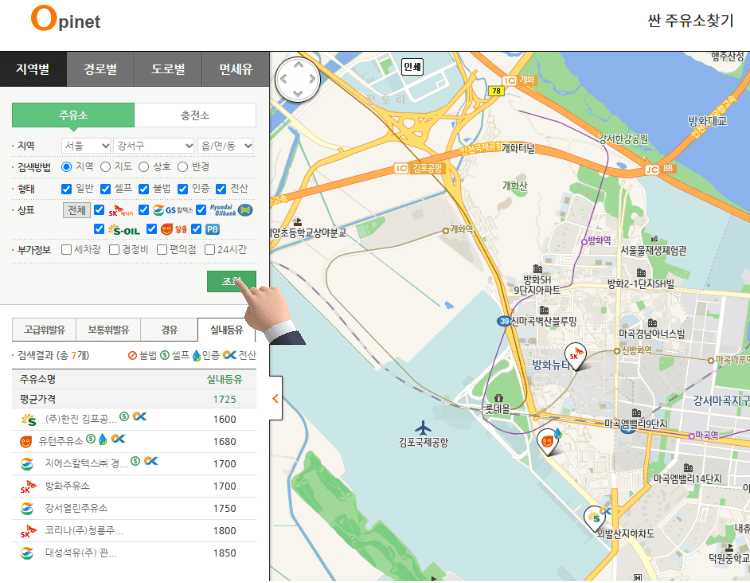Click the green 조회 search button
Viewport: 750px width, 583px height.
pos(232,281)
